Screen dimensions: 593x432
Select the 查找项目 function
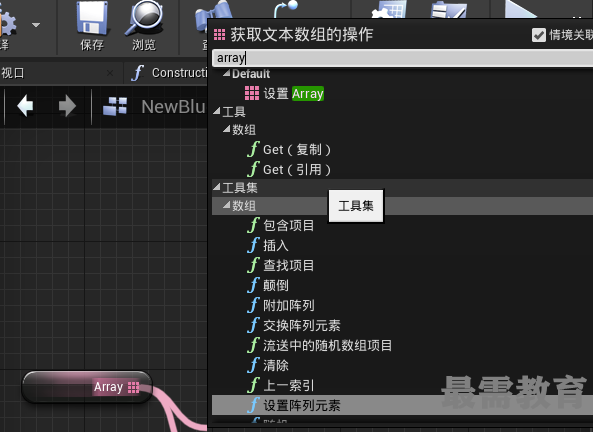point(281,265)
